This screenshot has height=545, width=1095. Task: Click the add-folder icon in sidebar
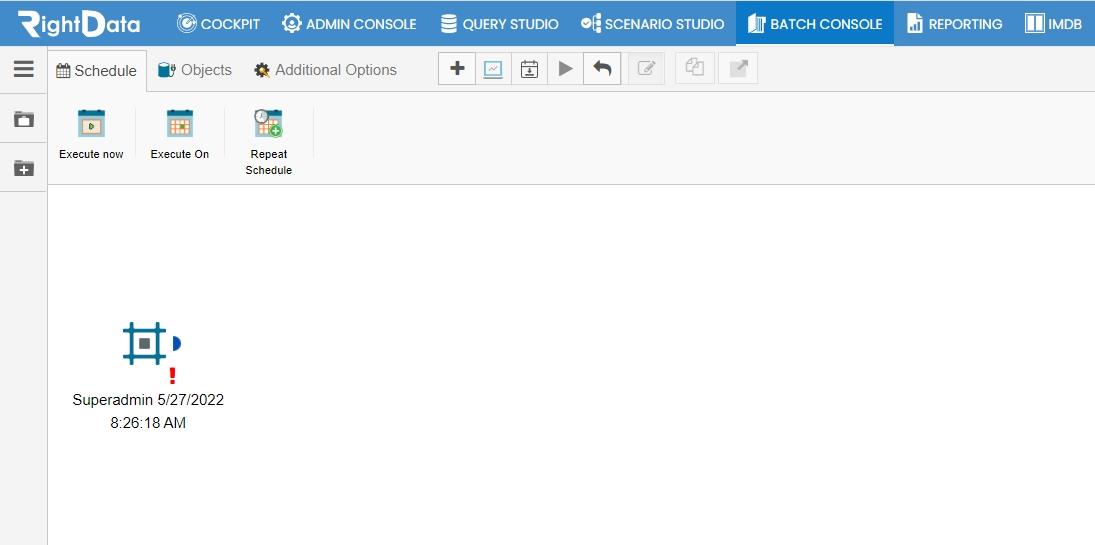24,168
